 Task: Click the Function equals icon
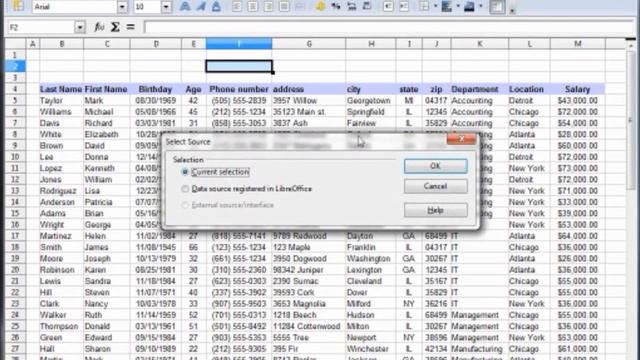coord(131,27)
